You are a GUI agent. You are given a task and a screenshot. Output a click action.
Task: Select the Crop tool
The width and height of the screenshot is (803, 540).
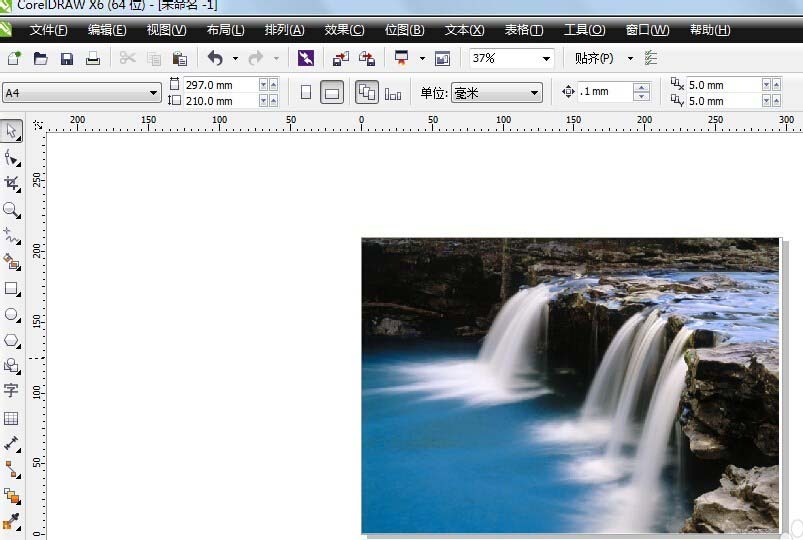click(11, 184)
